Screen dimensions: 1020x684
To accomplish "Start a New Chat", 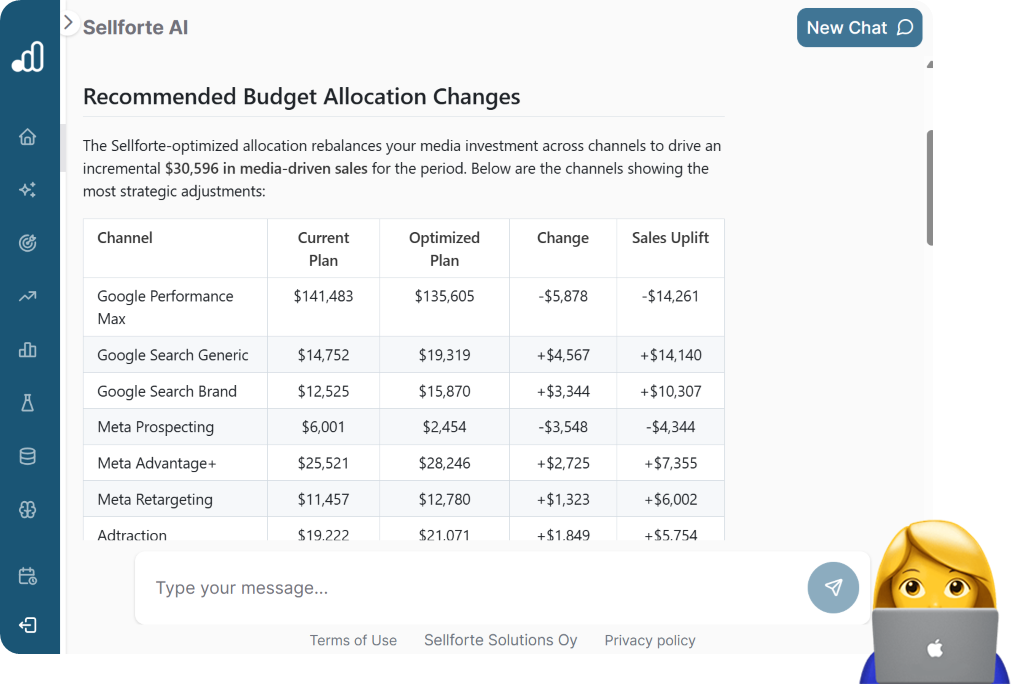I will click(859, 28).
